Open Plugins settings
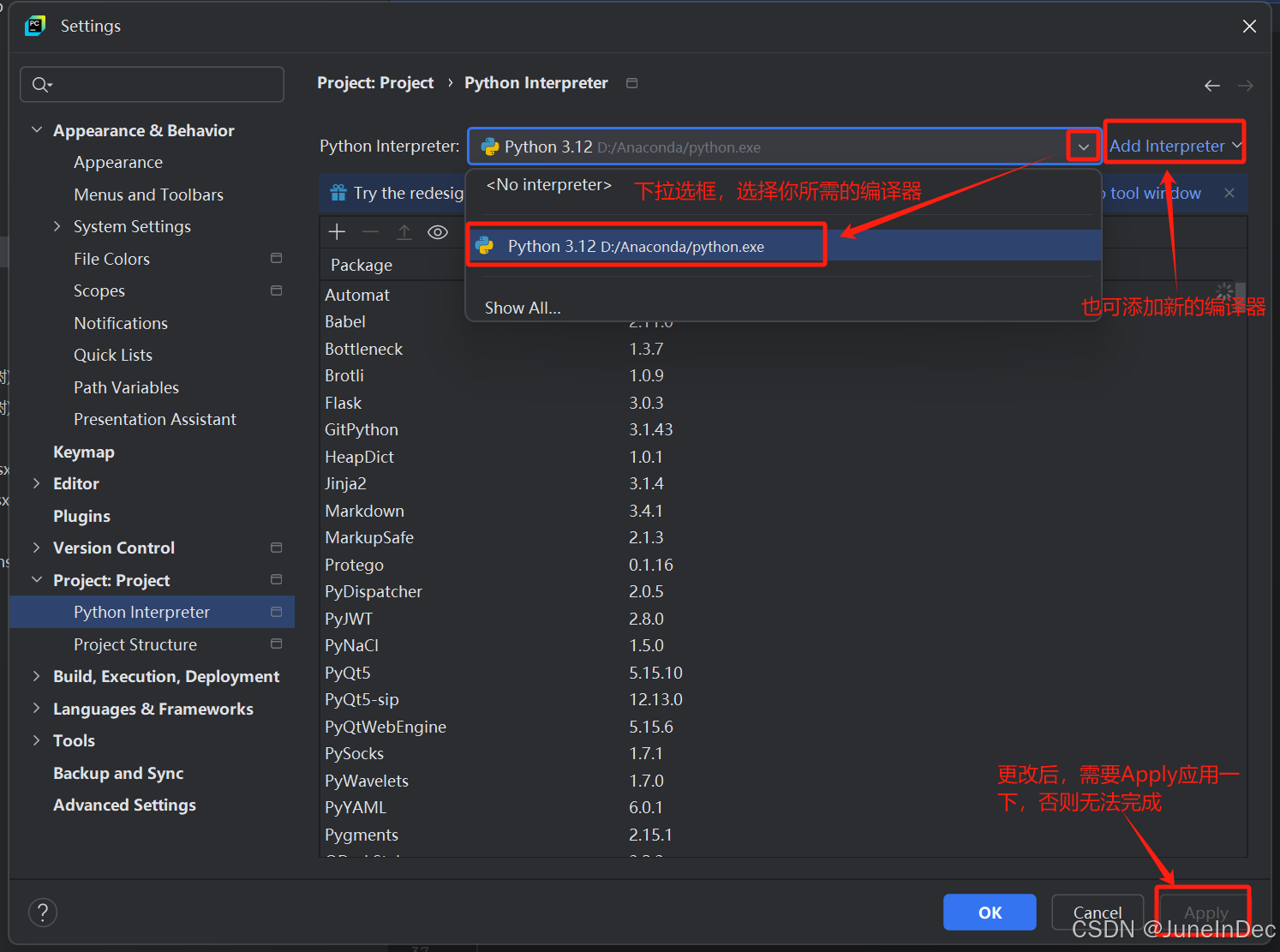 (81, 516)
